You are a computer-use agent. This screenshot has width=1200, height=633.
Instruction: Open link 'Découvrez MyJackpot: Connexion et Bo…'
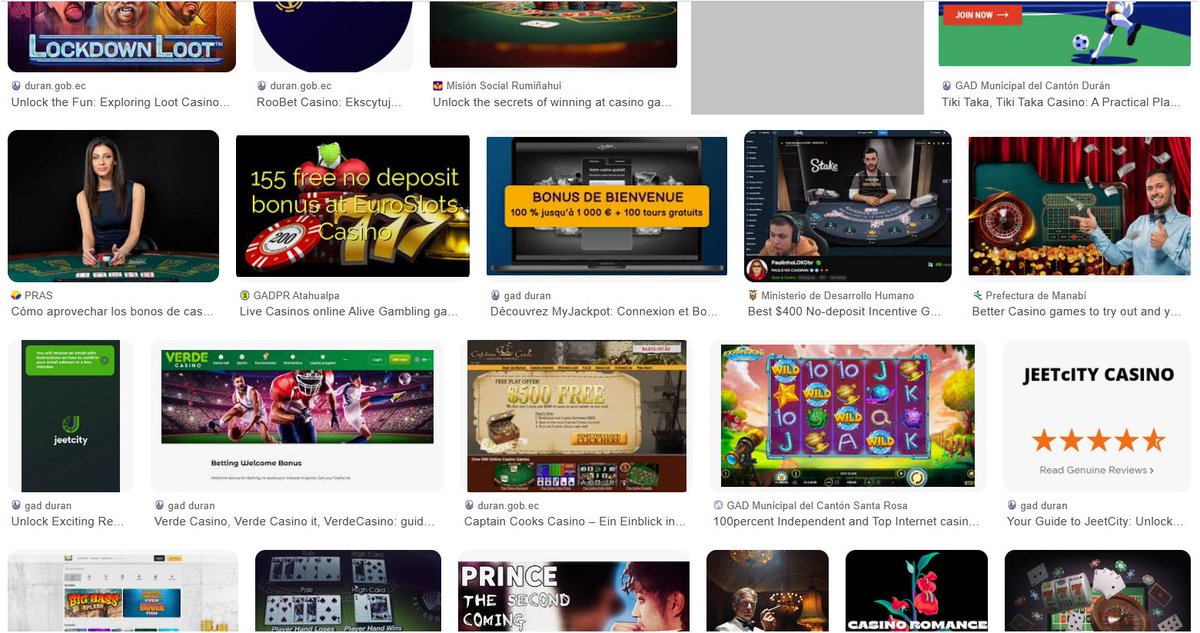click(x=604, y=312)
